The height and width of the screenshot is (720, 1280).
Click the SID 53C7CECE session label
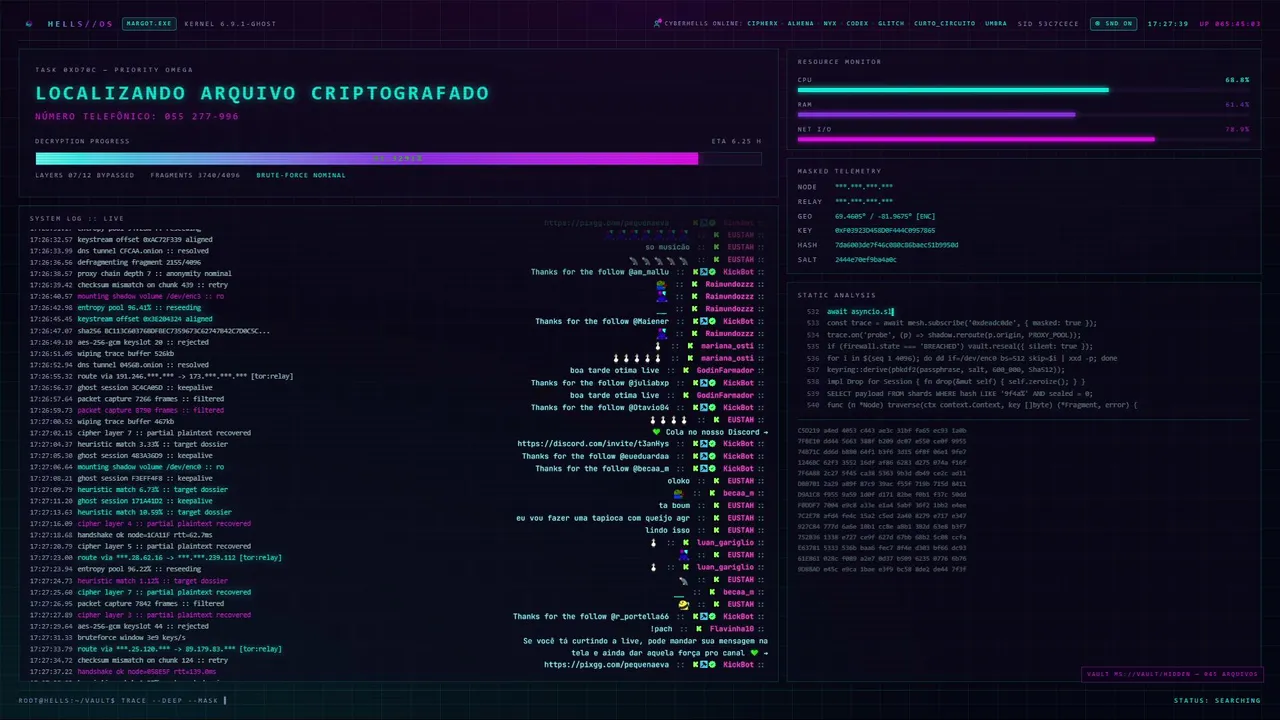(1049, 23)
